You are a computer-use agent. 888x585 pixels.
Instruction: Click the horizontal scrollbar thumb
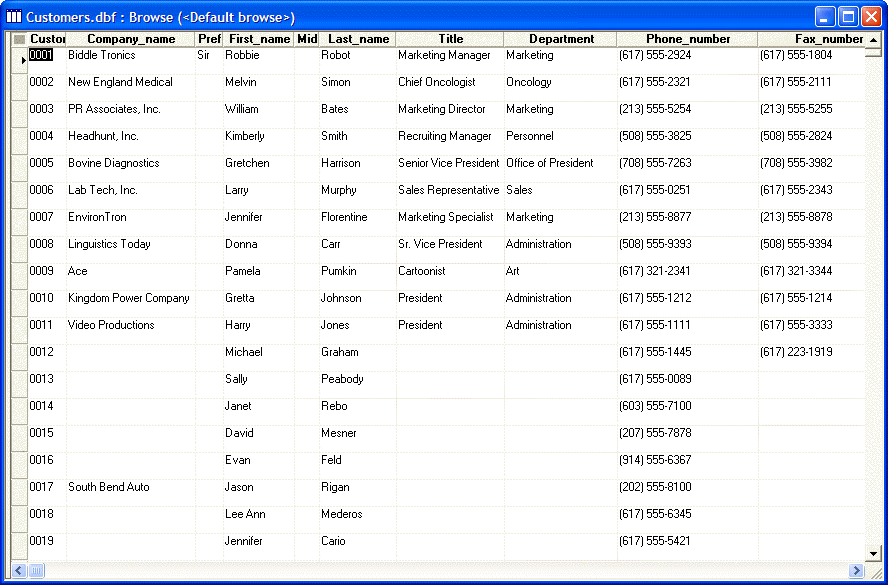[36, 570]
